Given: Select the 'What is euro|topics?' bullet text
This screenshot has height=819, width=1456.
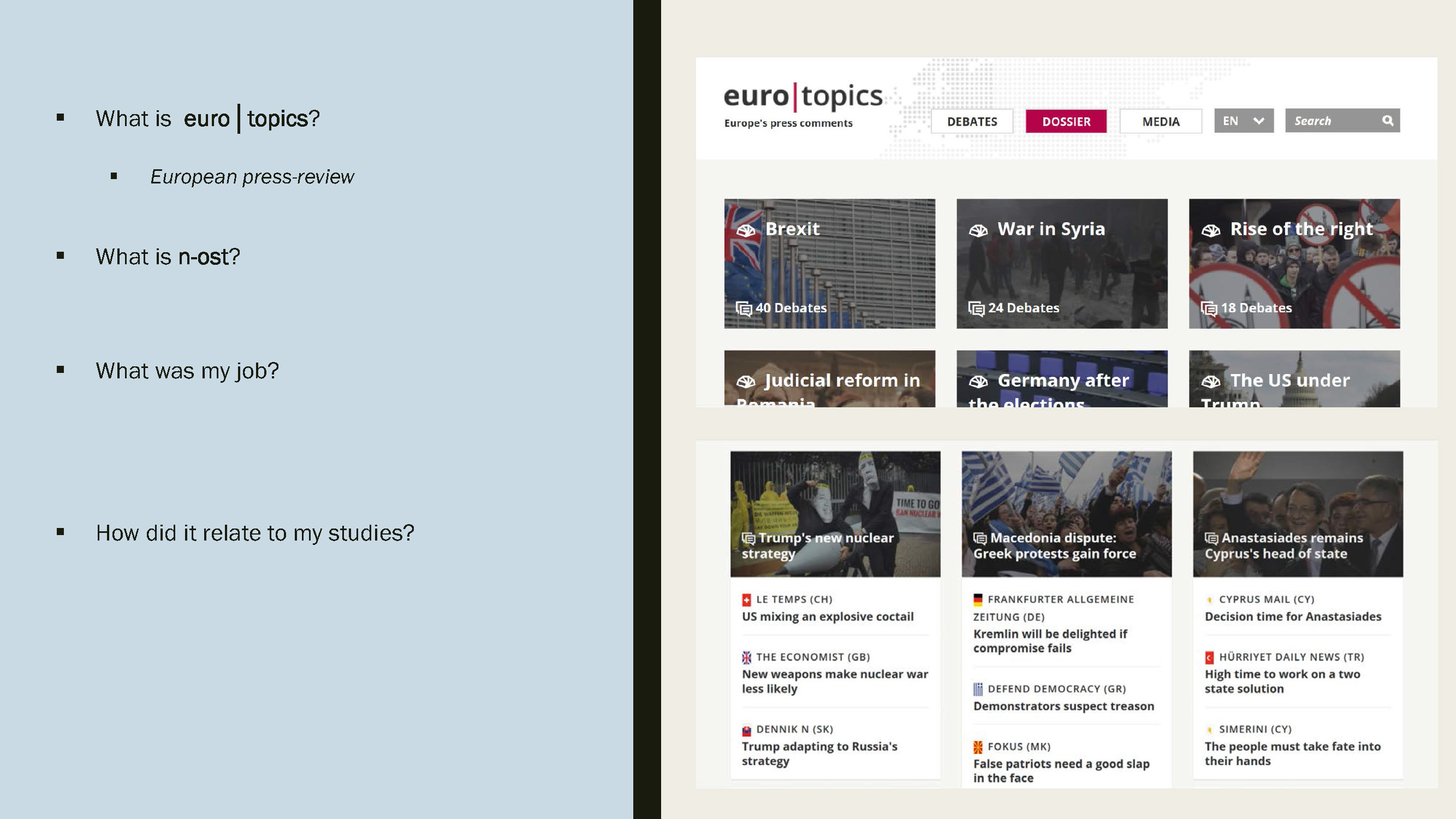Looking at the screenshot, I should click(207, 118).
